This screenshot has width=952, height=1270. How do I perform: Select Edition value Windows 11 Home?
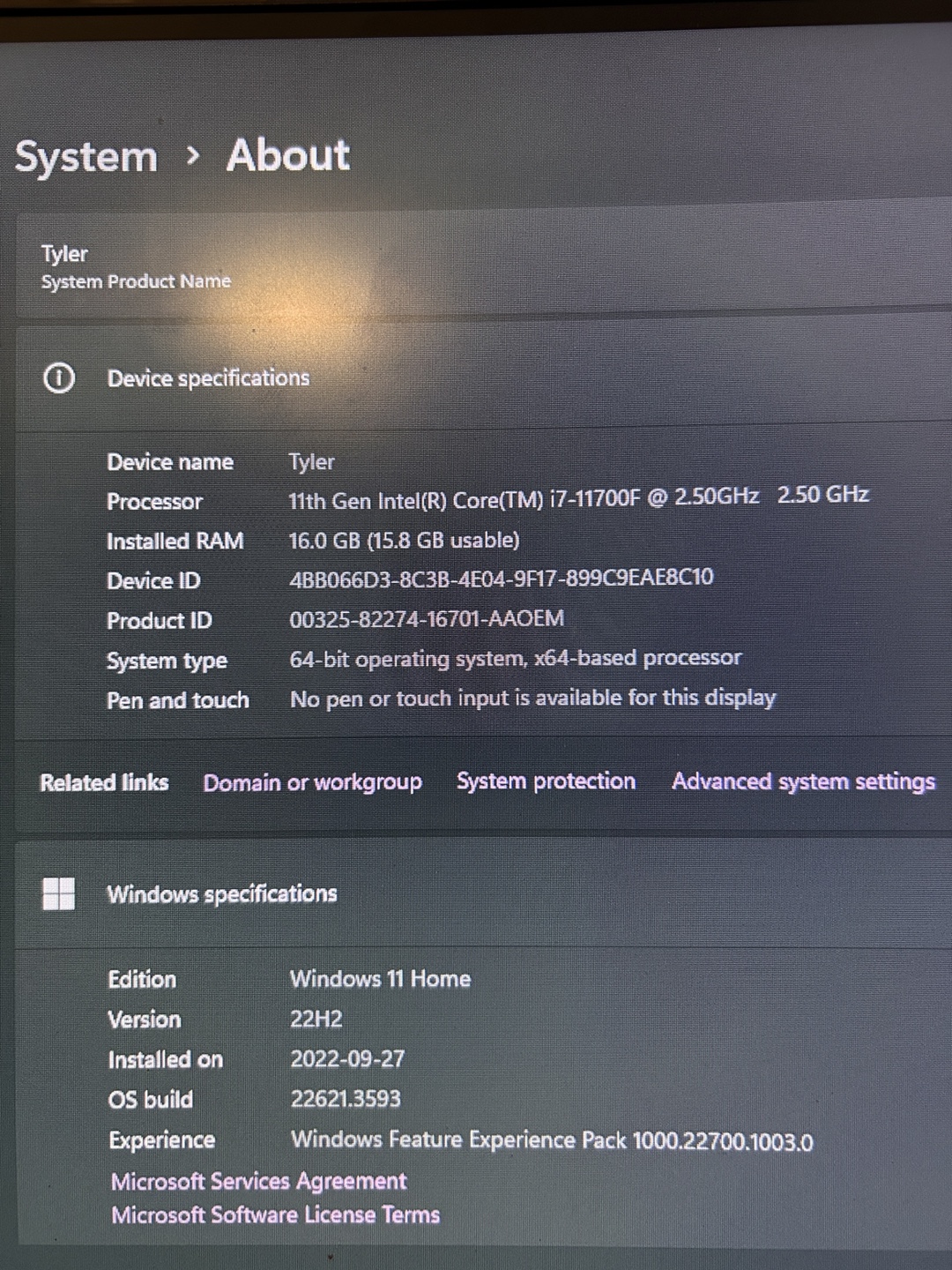click(380, 979)
